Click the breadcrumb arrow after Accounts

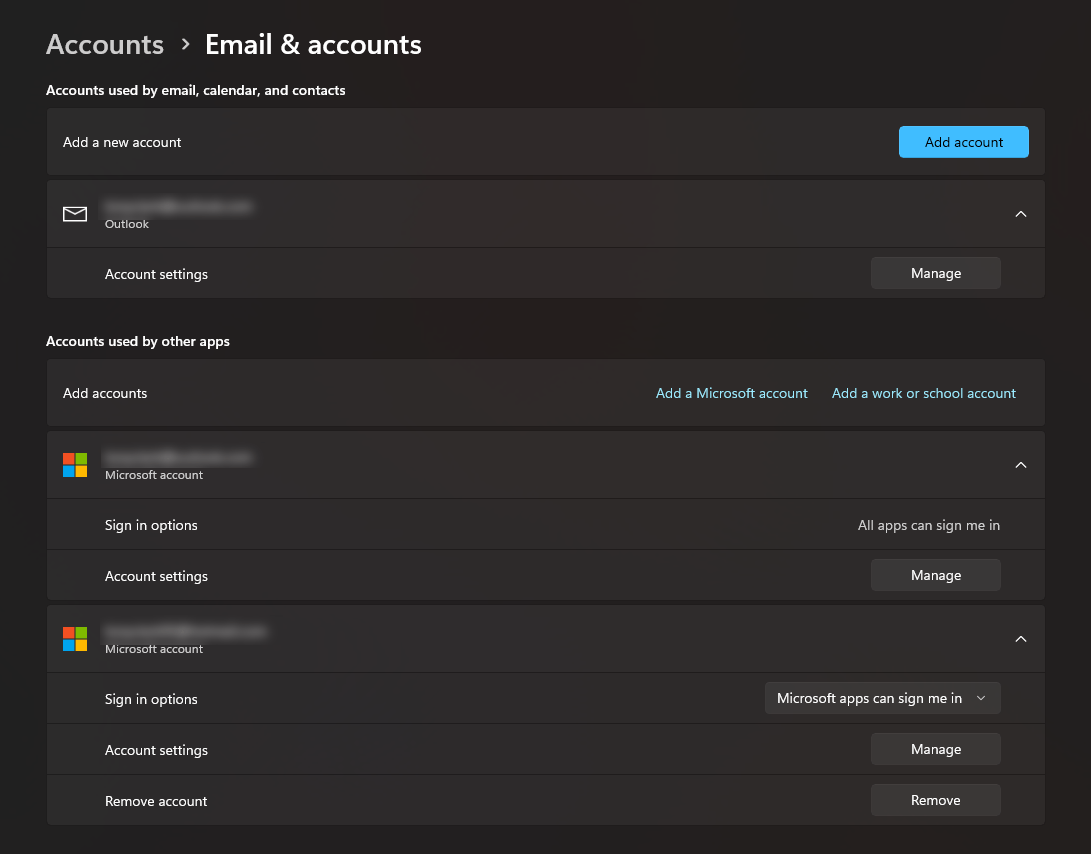185,44
